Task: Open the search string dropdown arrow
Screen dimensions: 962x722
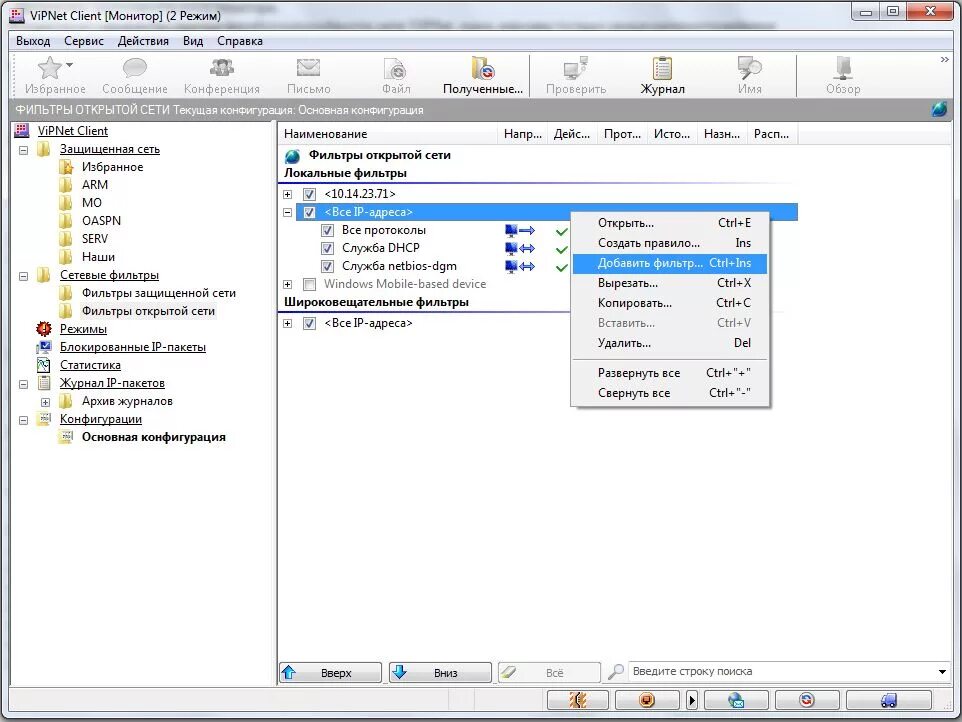Action: point(942,672)
